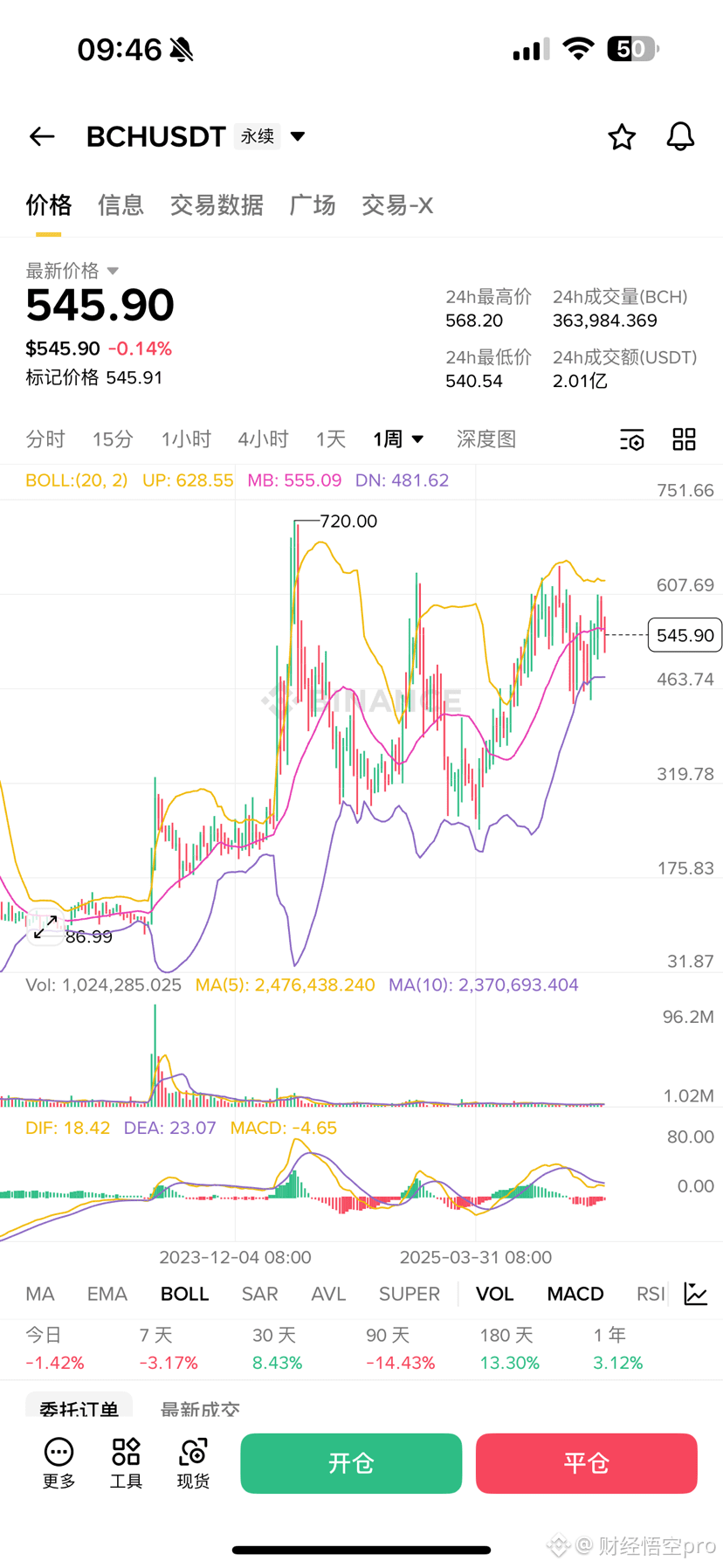Tap the 今日 -1.42% change
Screen dimensions: 723x1568
pos(55,1349)
